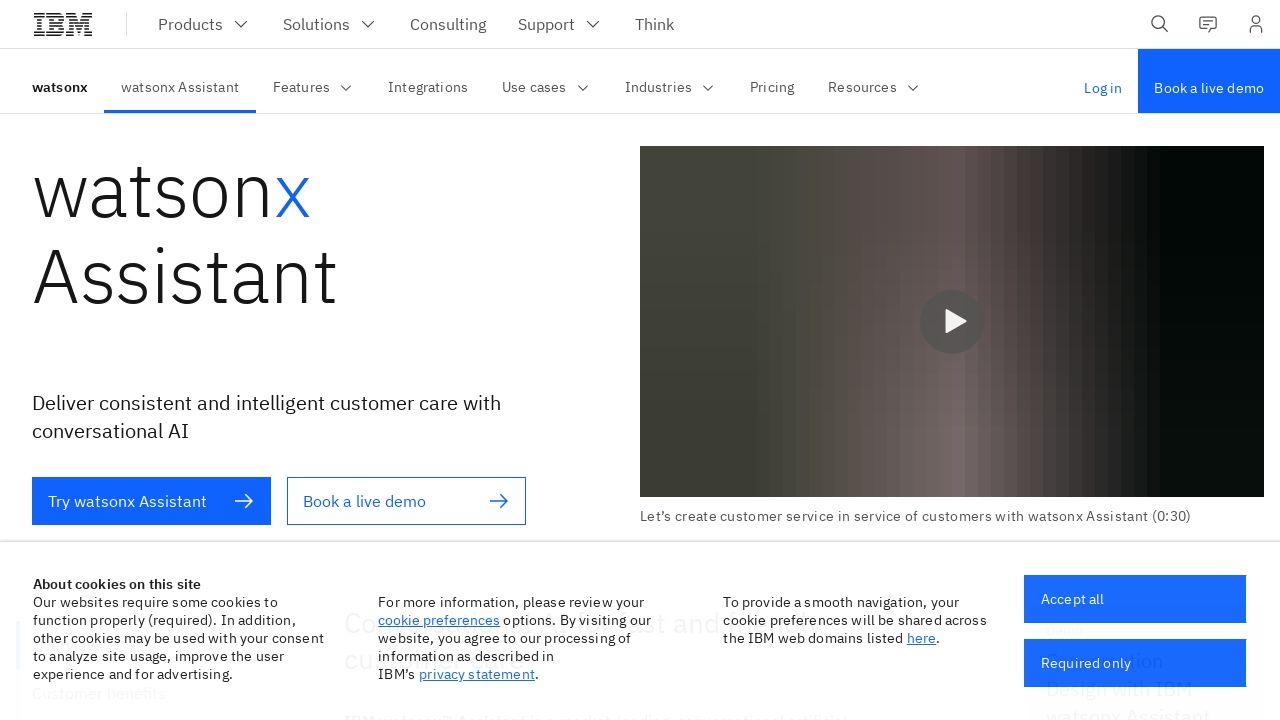
Task: Click the hero Book a live demo button
Action: (406, 501)
